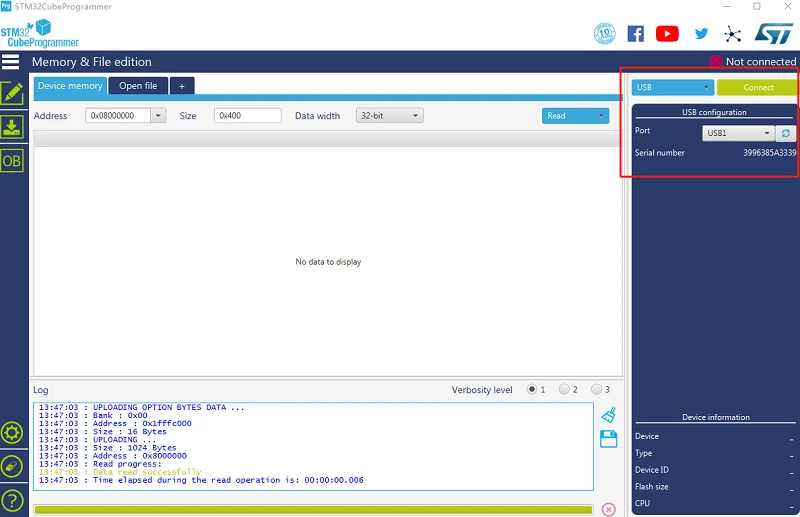Save the log with floppy icon
Image resolution: width=800 pixels, height=517 pixels.
pos(608,439)
